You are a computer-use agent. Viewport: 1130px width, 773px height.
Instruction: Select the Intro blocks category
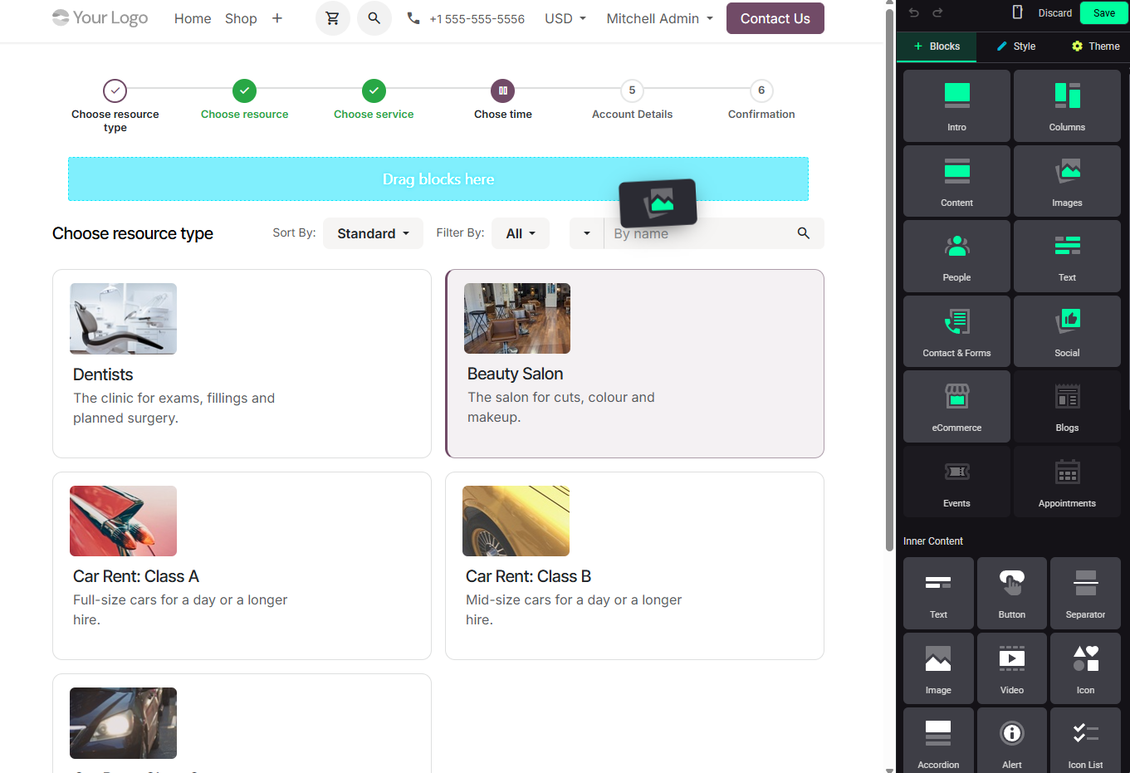956,106
